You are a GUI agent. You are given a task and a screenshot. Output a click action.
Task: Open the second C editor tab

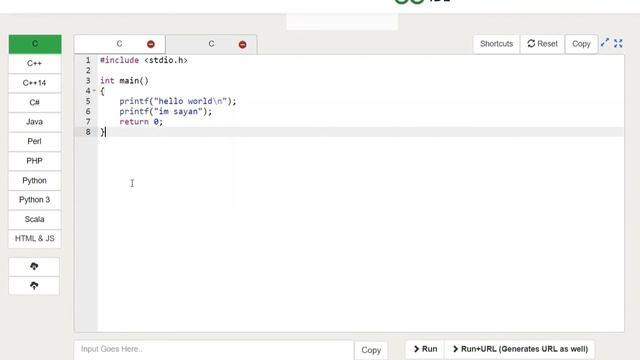211,44
